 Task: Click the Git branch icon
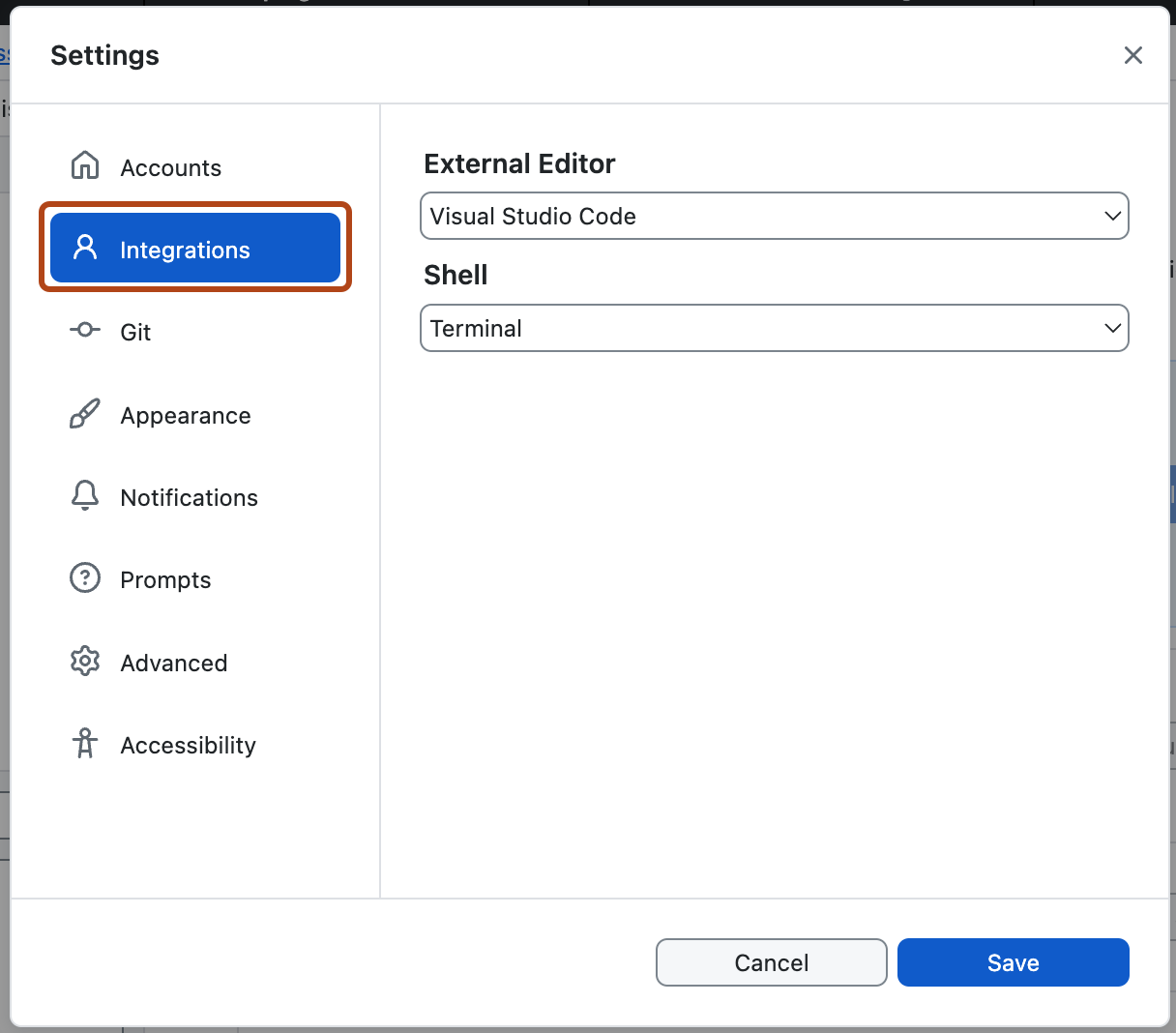[85, 331]
